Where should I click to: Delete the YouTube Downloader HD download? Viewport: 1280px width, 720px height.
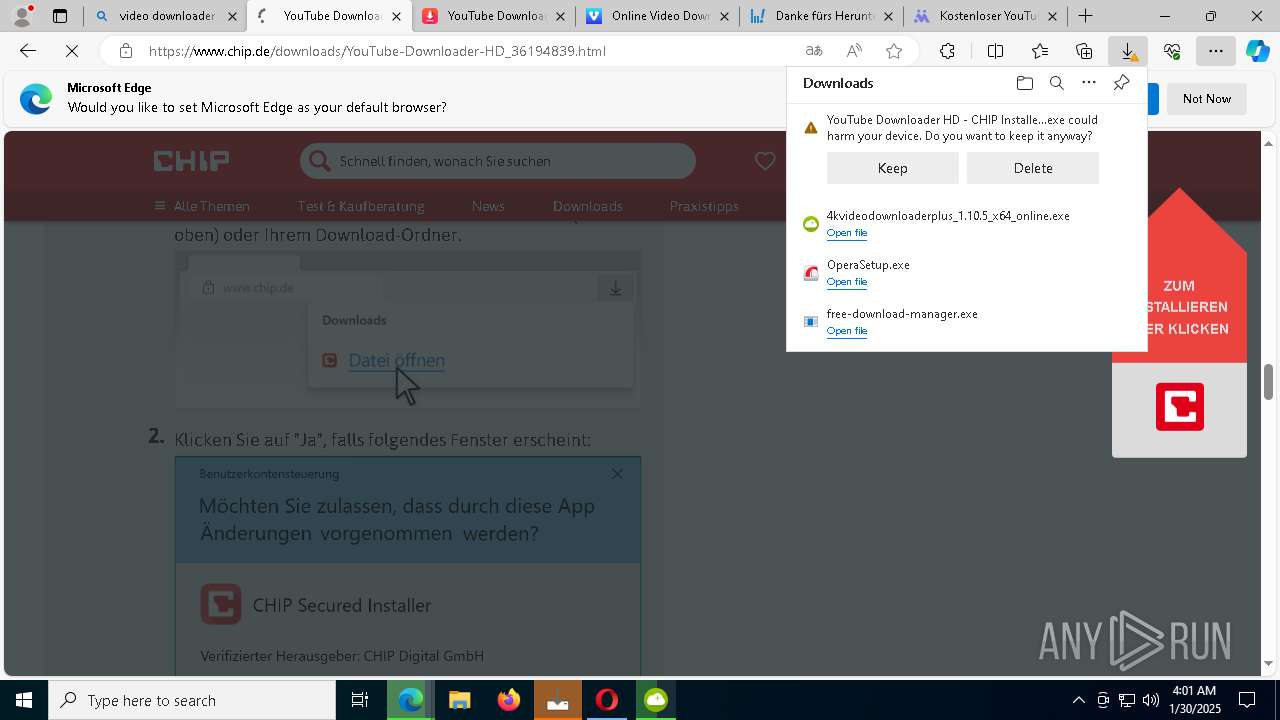tap(1033, 168)
